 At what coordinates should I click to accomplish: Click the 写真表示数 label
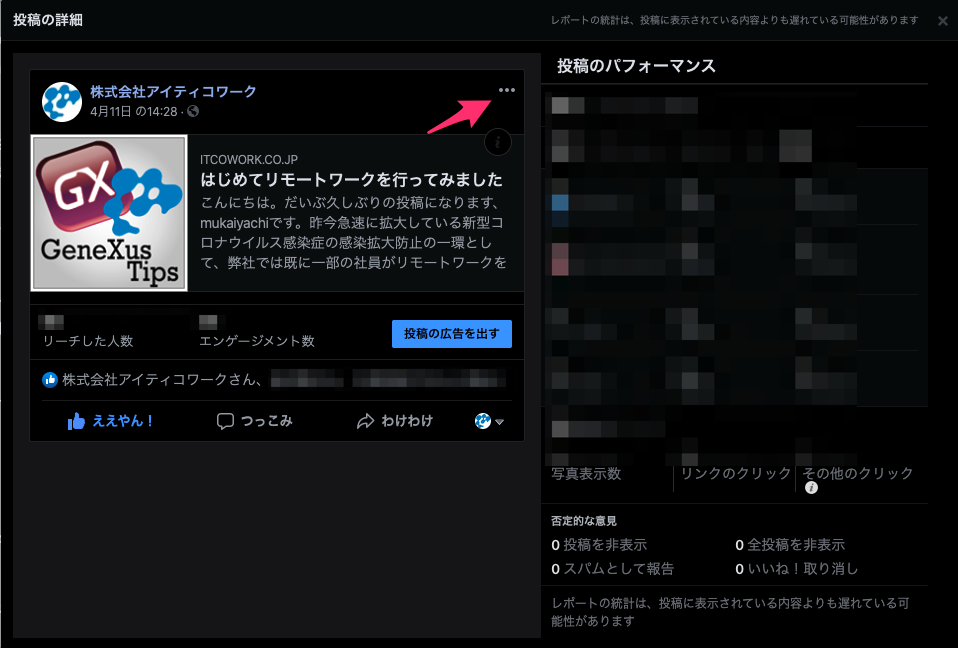[x=586, y=473]
